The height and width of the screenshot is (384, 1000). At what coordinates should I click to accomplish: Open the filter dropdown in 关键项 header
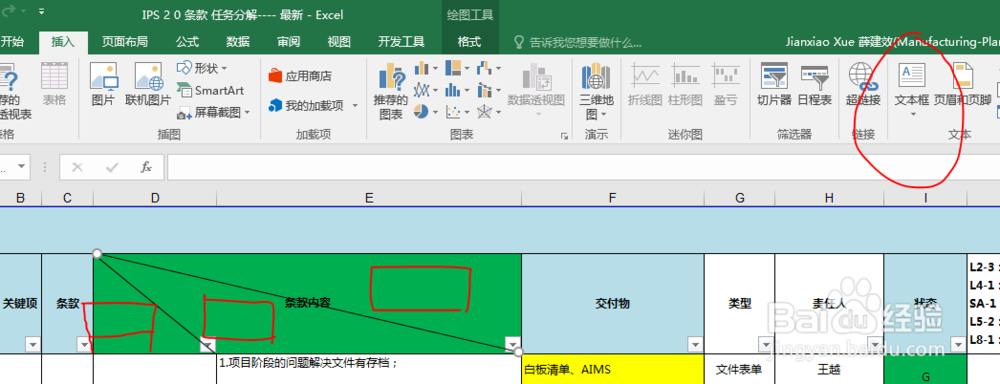click(33, 344)
